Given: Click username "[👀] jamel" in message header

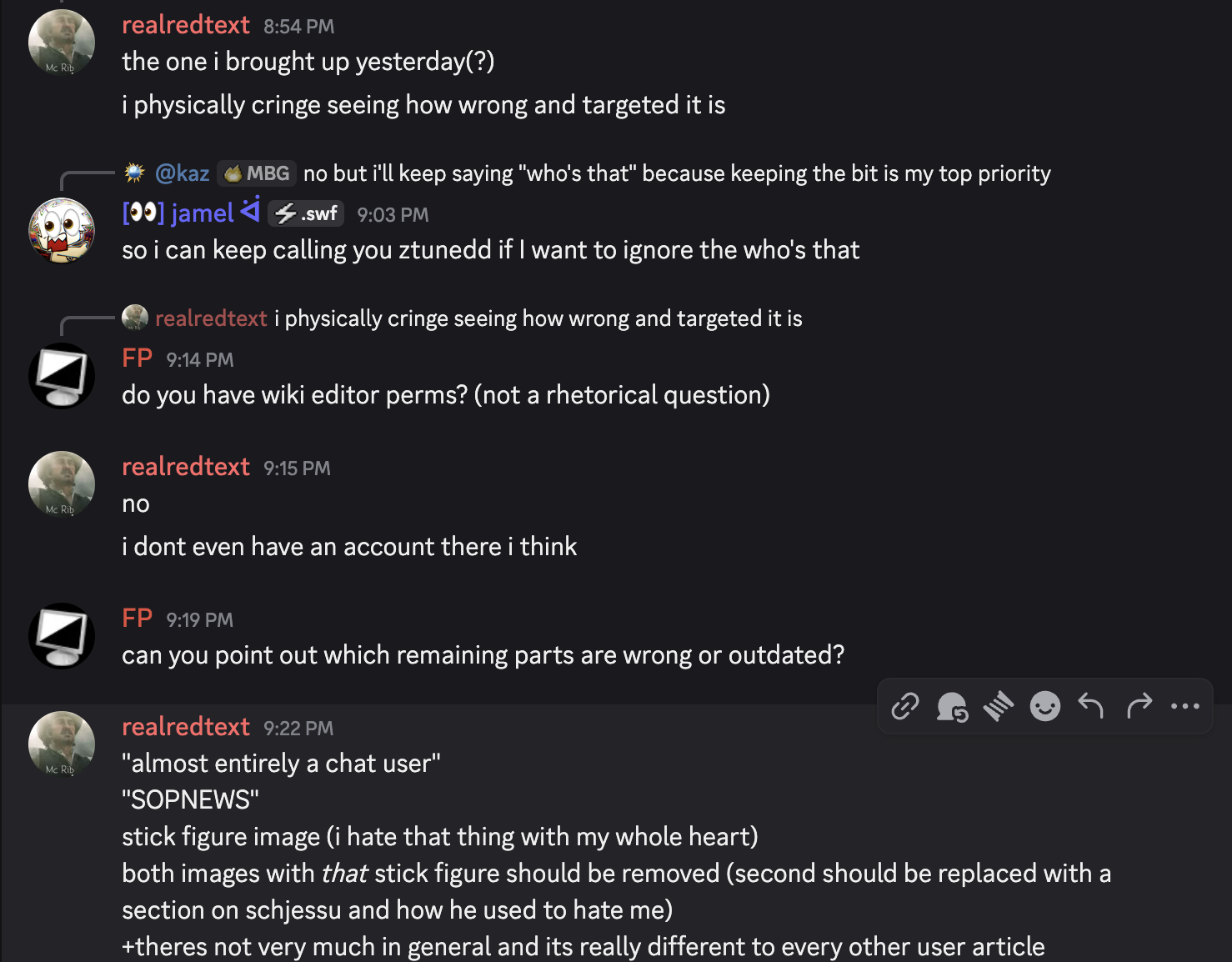Looking at the screenshot, I should (x=178, y=213).
